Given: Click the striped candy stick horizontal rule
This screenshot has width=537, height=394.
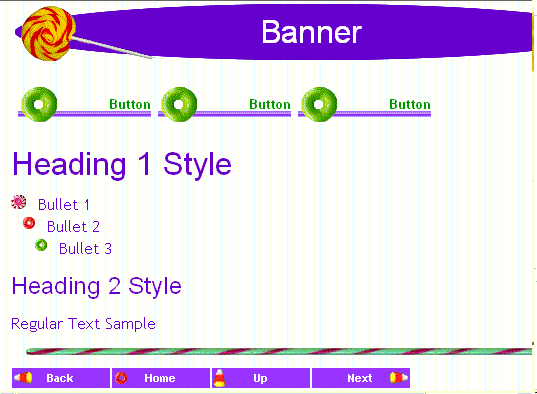Looking at the screenshot, I should 279,351.
